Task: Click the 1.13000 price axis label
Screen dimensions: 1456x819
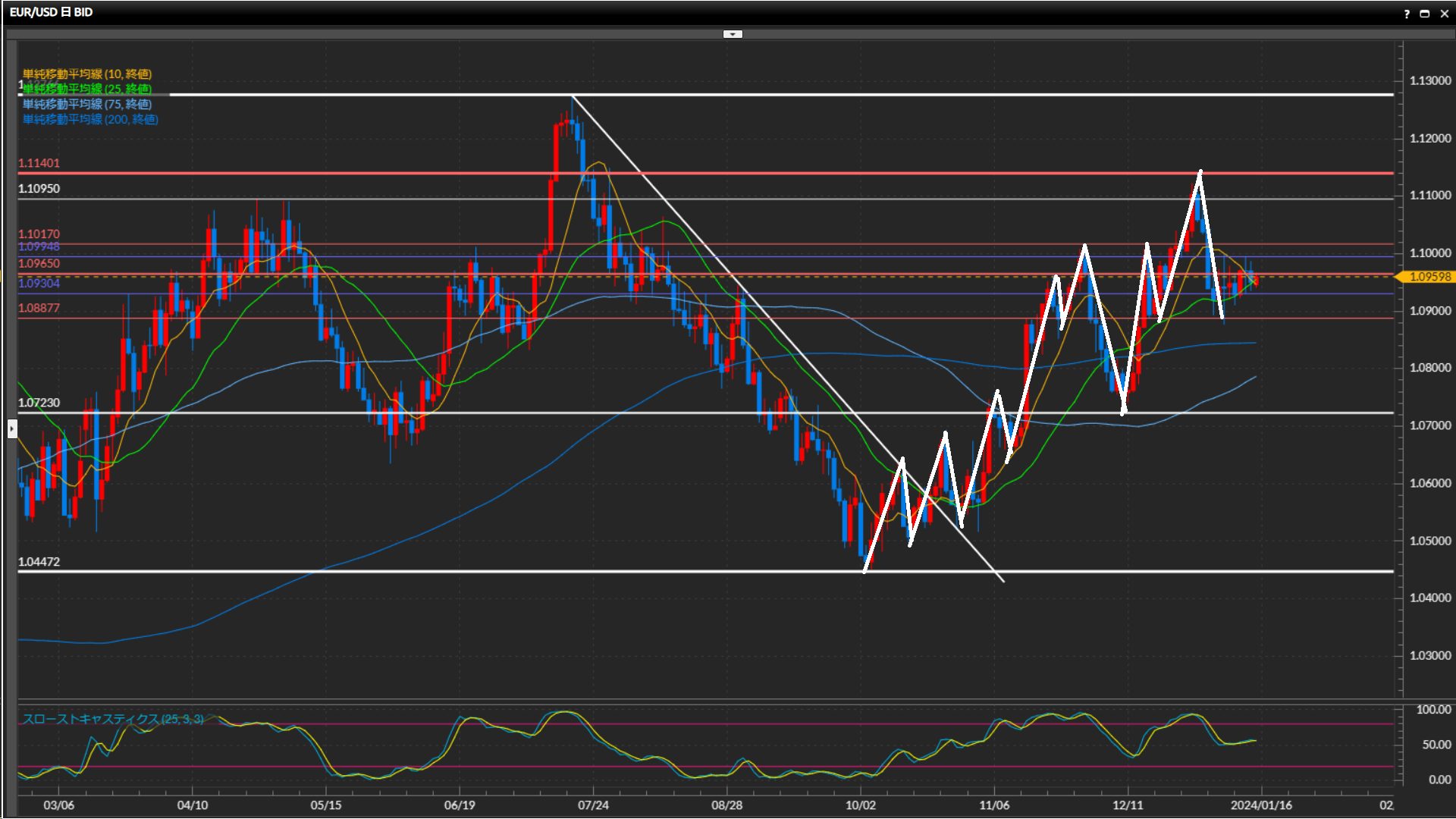Action: (x=1429, y=80)
